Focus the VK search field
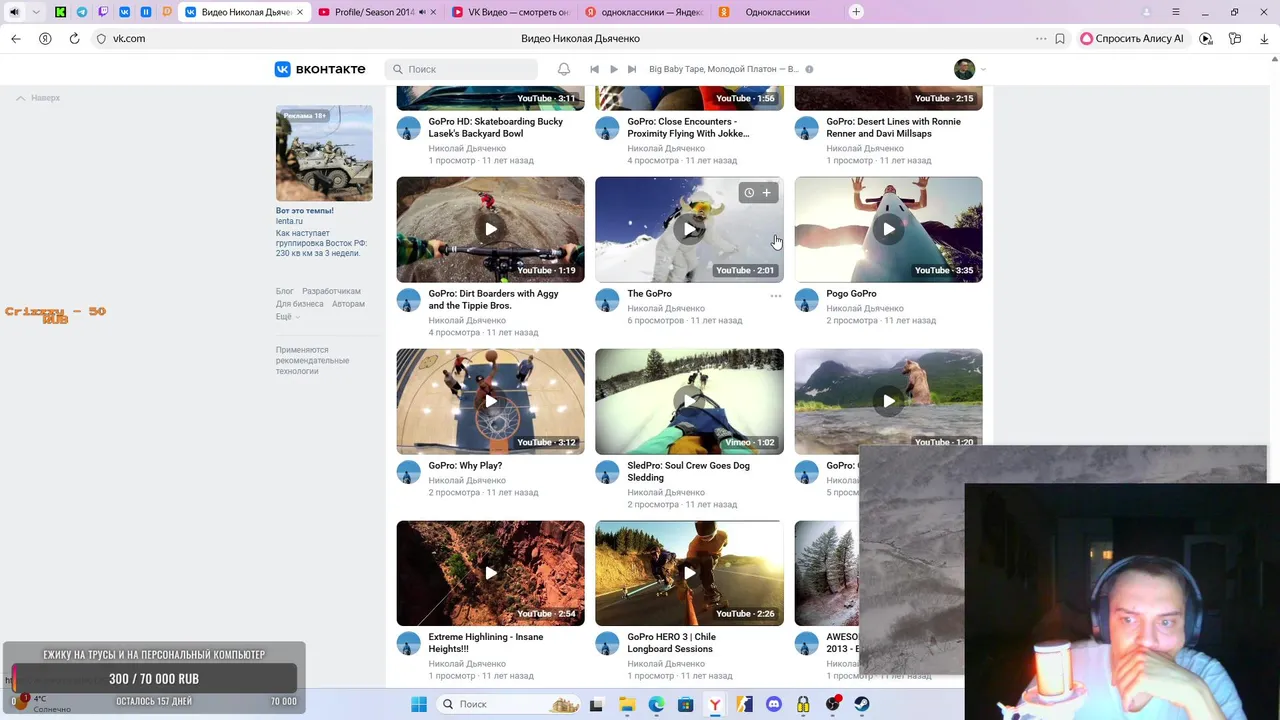The image size is (1280, 720). [x=461, y=69]
